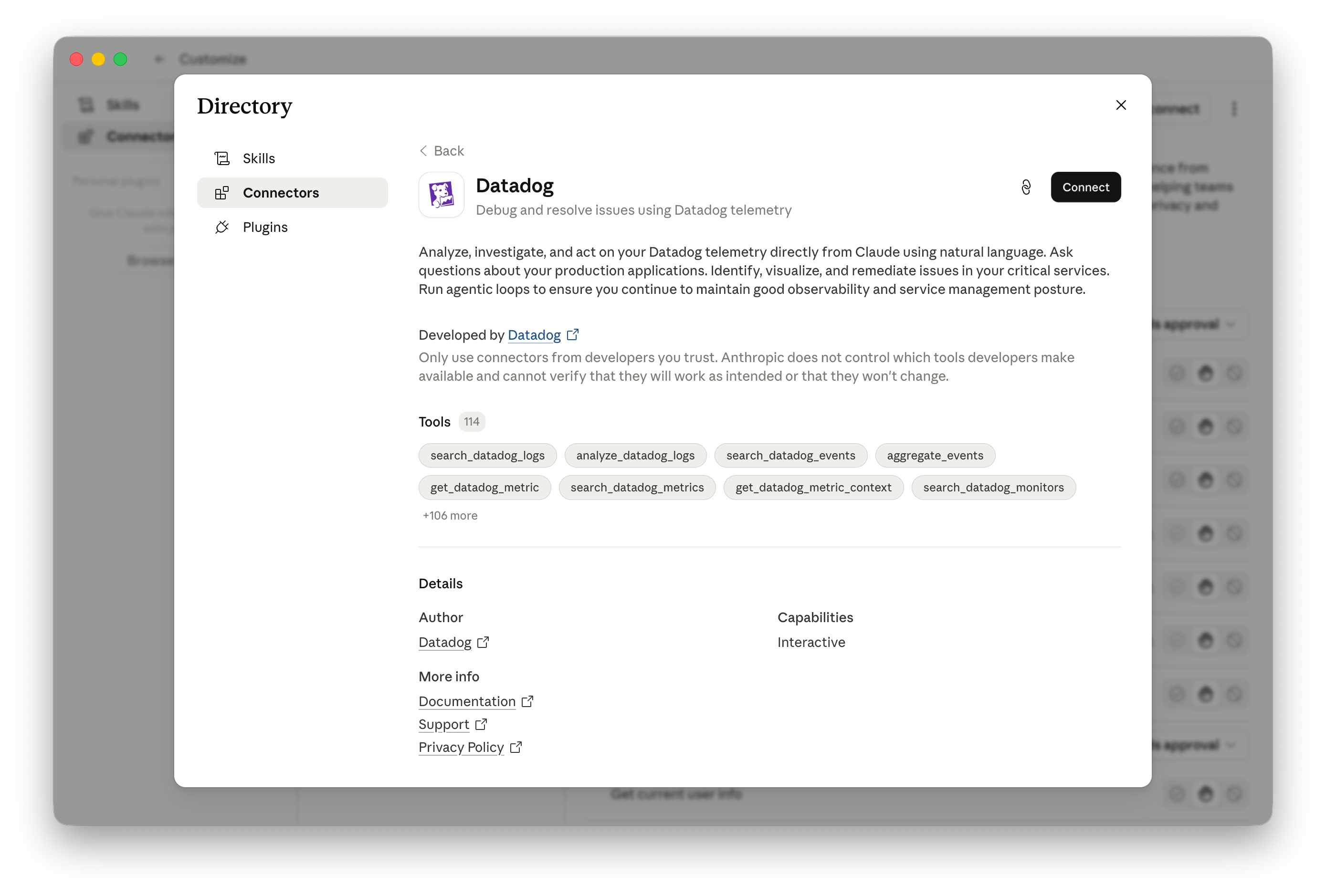Open Plugins in the Directory sidebar

tap(292, 227)
